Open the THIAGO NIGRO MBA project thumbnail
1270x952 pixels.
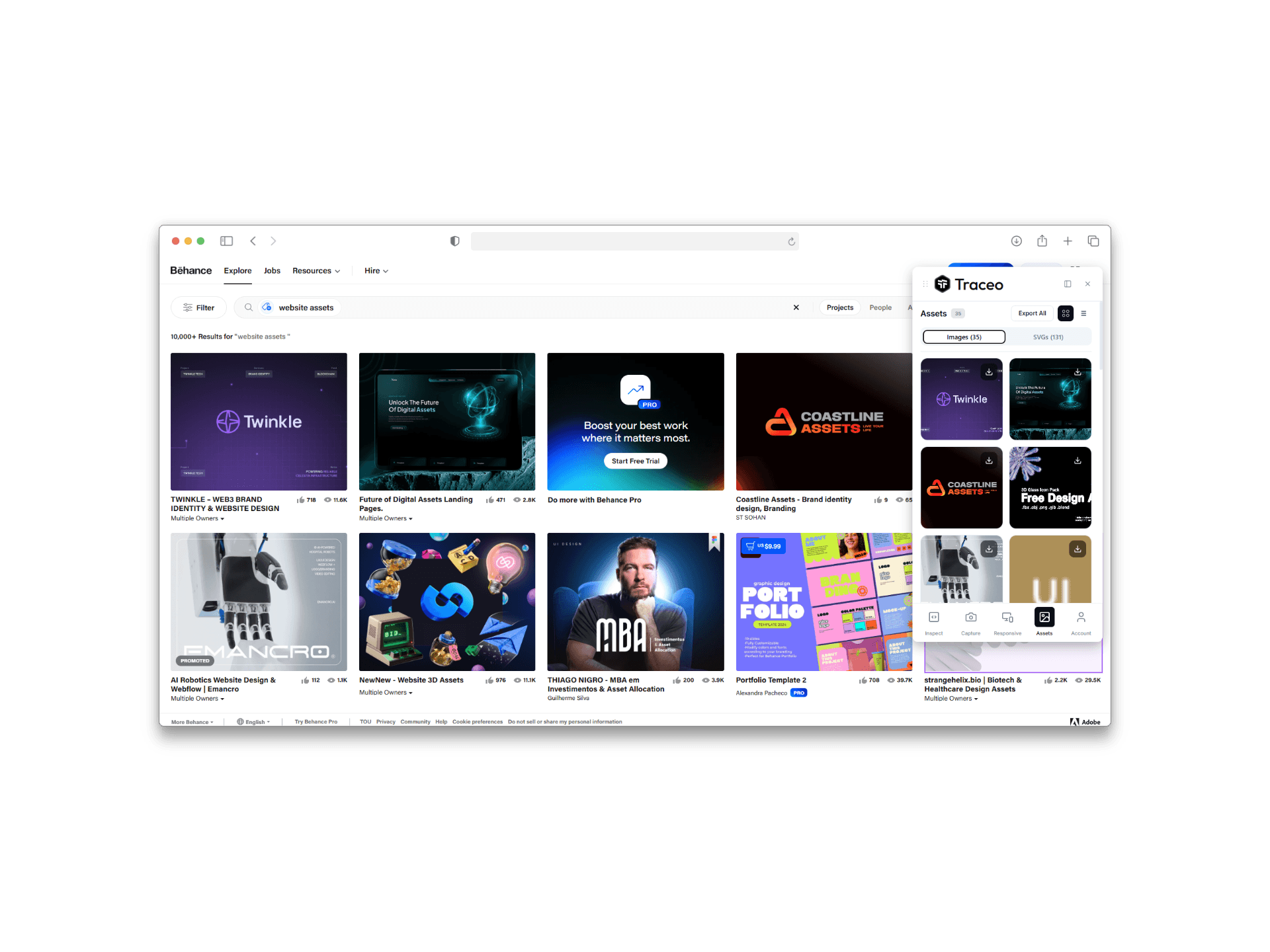[636, 602]
